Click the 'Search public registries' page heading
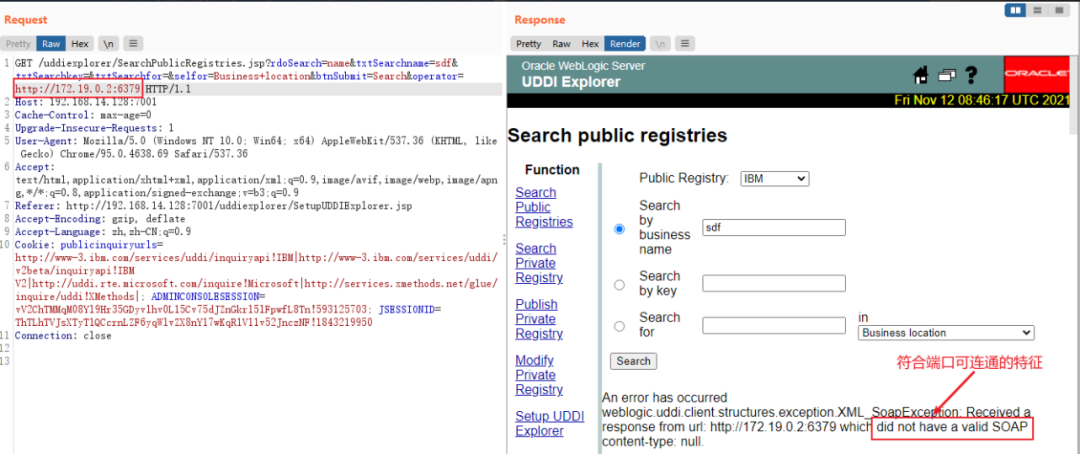The height and width of the screenshot is (454, 1080). 617,136
